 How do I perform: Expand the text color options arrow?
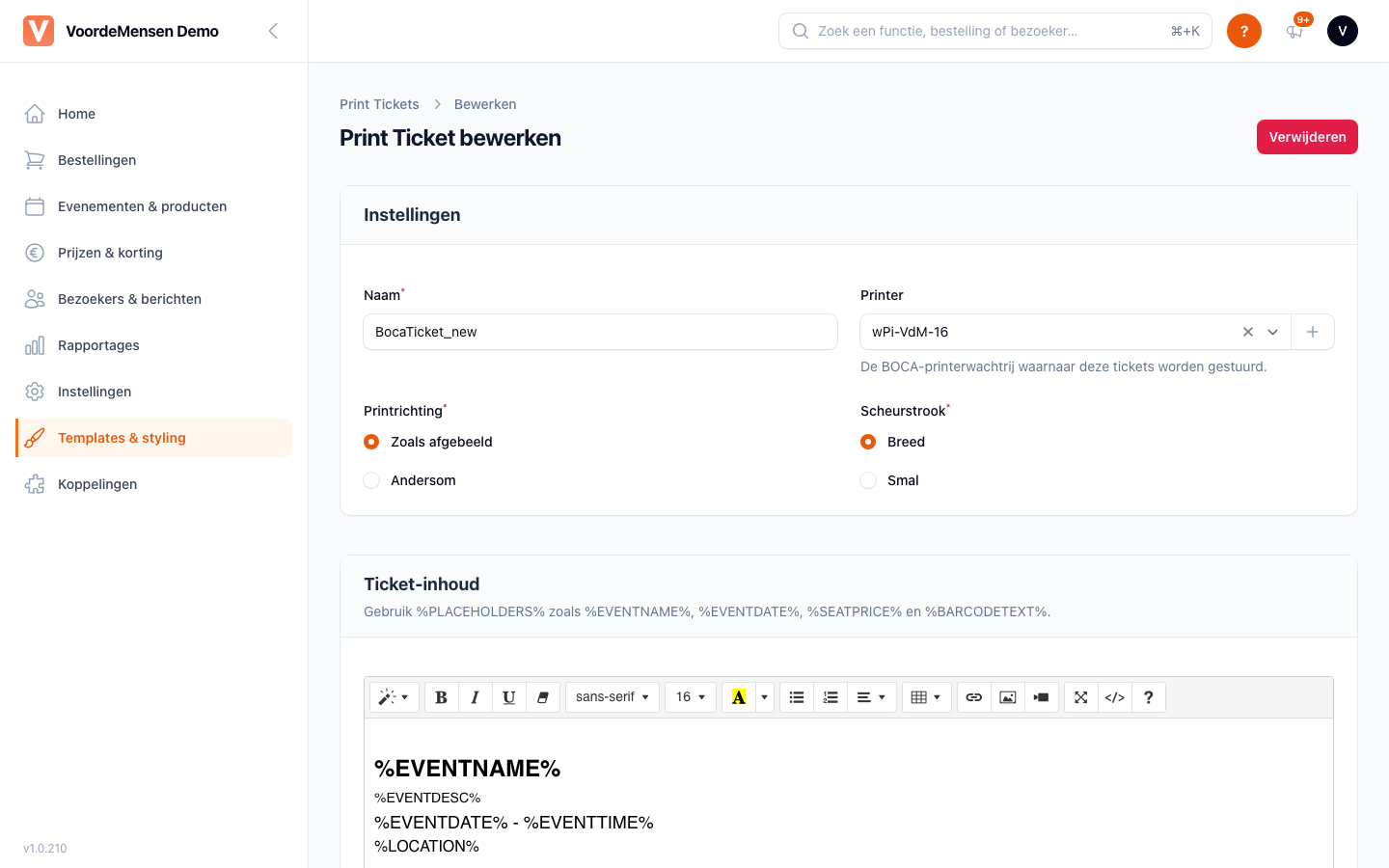(765, 697)
